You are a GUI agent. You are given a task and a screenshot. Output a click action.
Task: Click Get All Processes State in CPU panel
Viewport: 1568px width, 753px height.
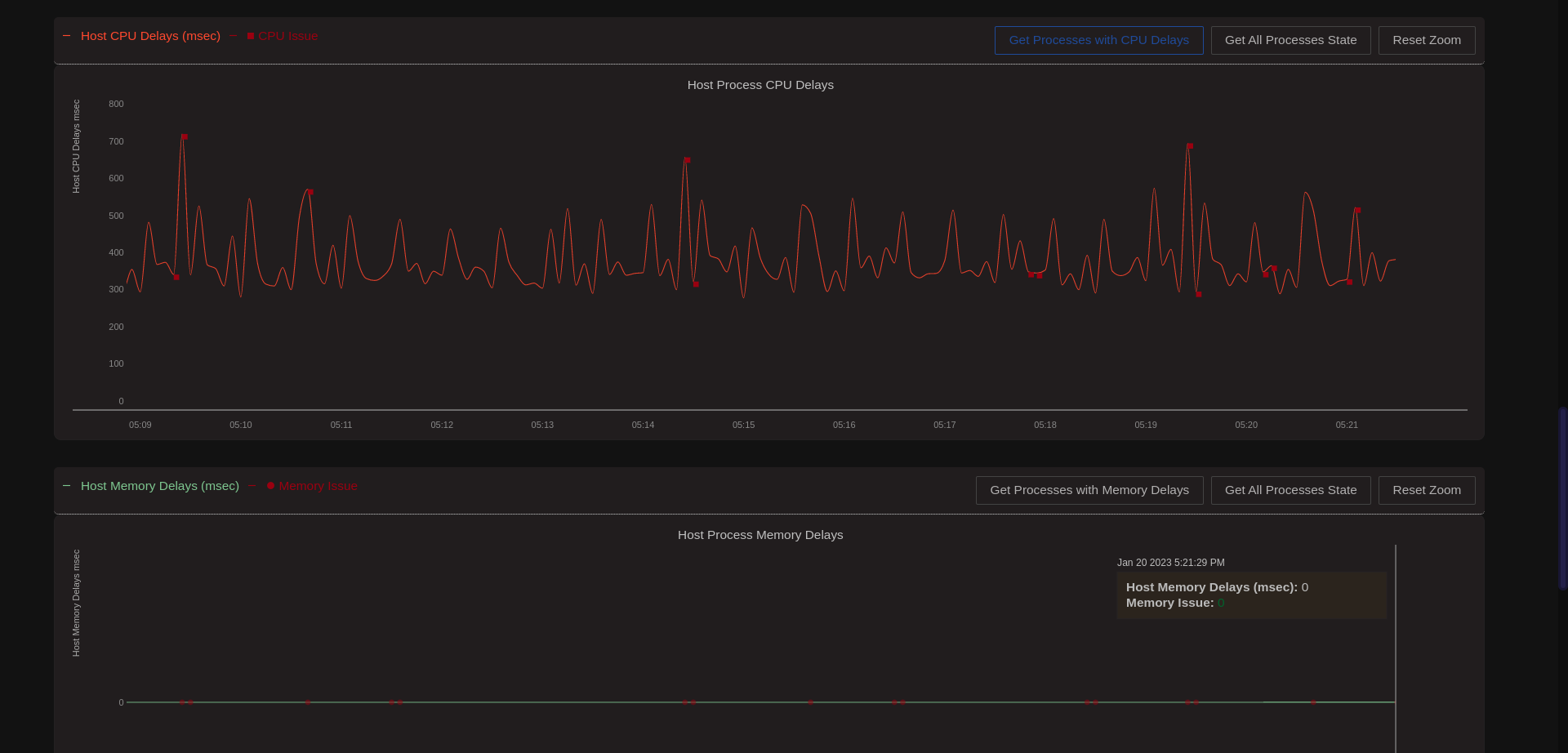point(1290,40)
